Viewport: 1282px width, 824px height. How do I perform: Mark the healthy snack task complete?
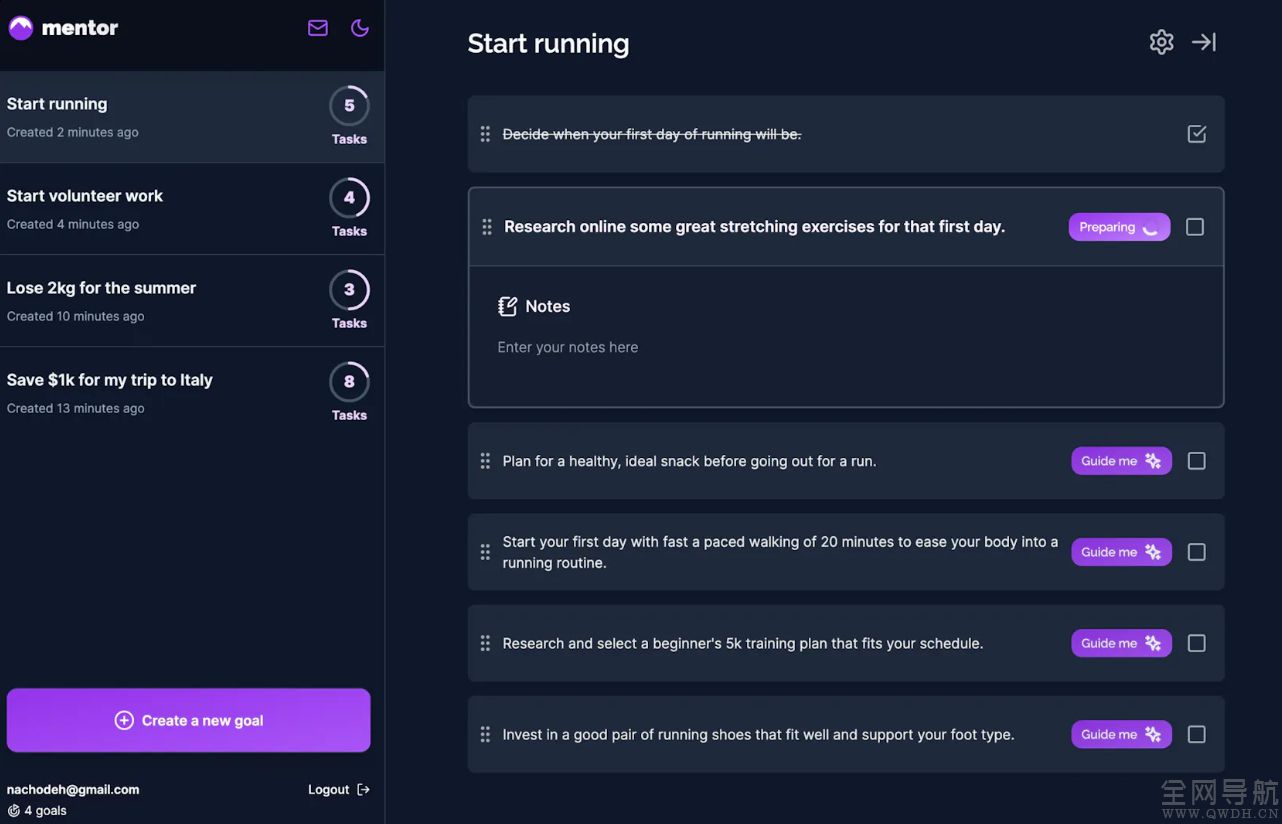point(1197,461)
